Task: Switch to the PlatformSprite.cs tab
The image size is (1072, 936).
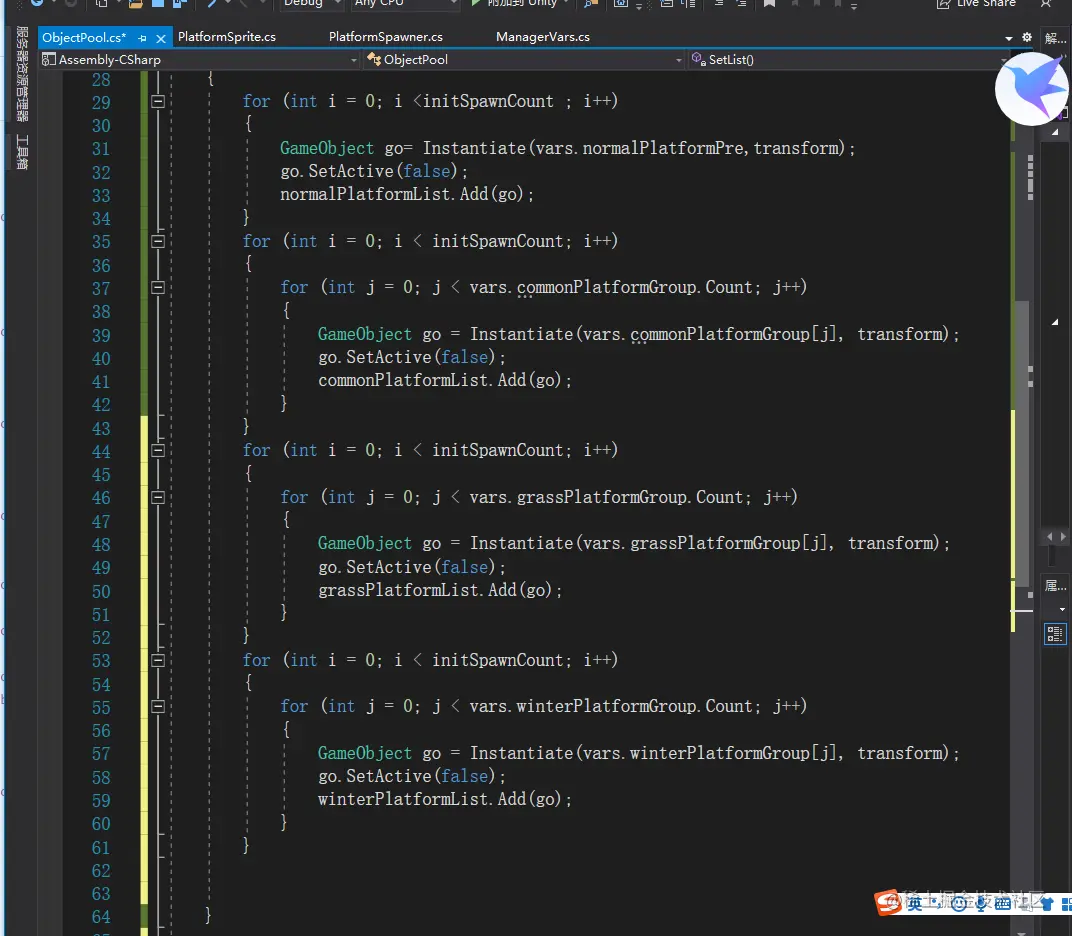Action: tap(226, 37)
